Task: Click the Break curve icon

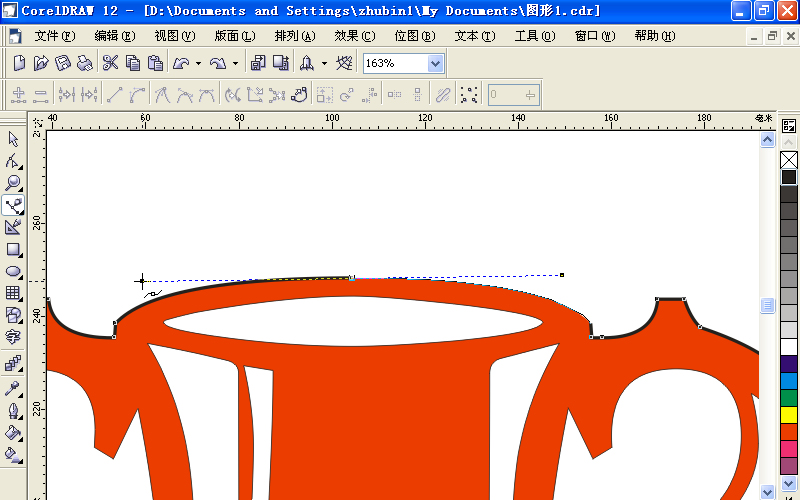Action: point(89,95)
